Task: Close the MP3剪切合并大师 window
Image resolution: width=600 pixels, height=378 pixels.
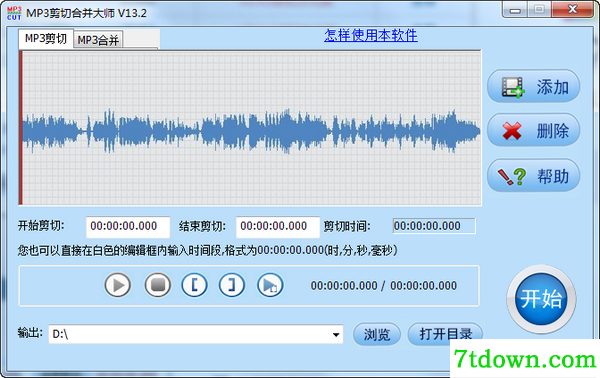Action: (572, 10)
